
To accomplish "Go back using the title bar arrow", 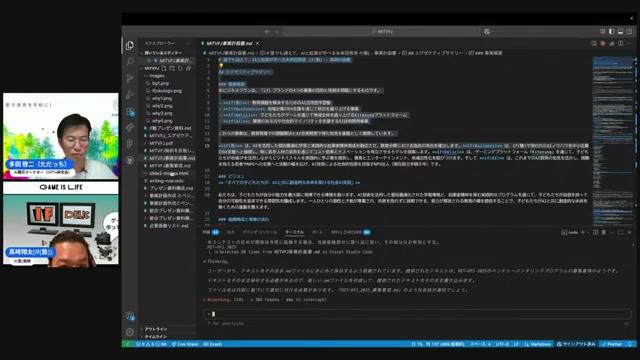I will (267, 31).
